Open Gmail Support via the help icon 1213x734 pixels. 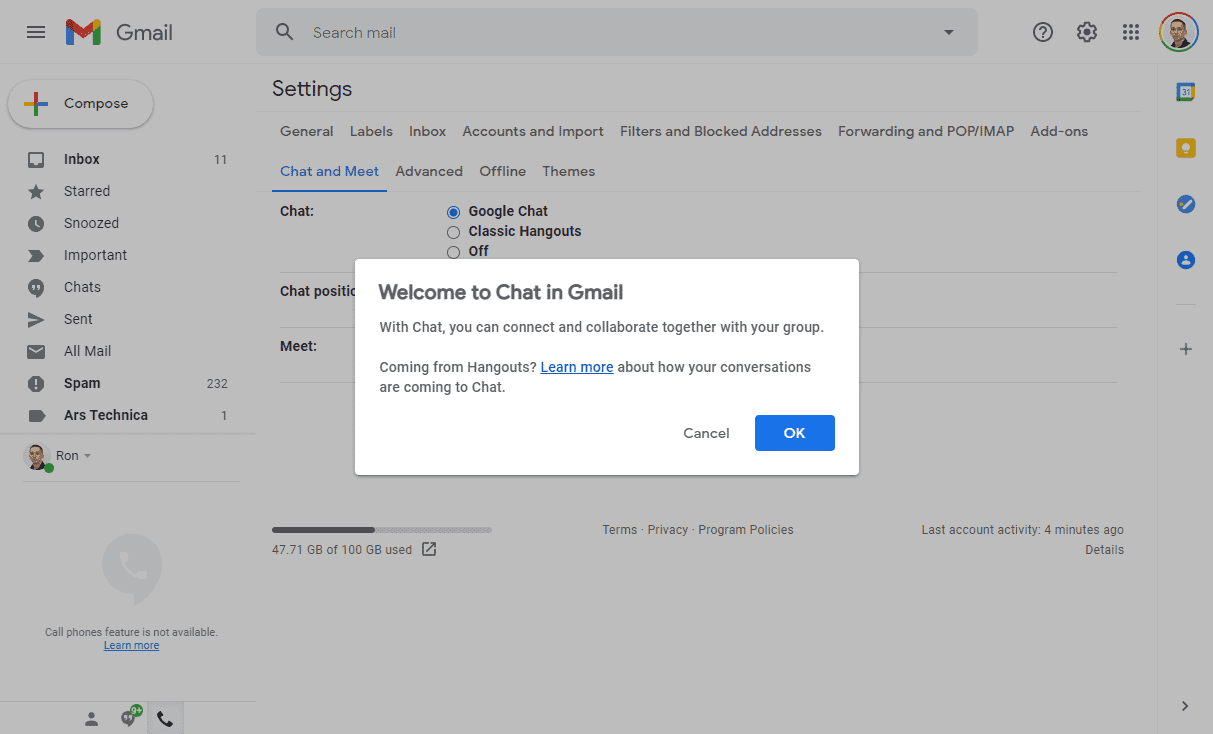point(1042,32)
